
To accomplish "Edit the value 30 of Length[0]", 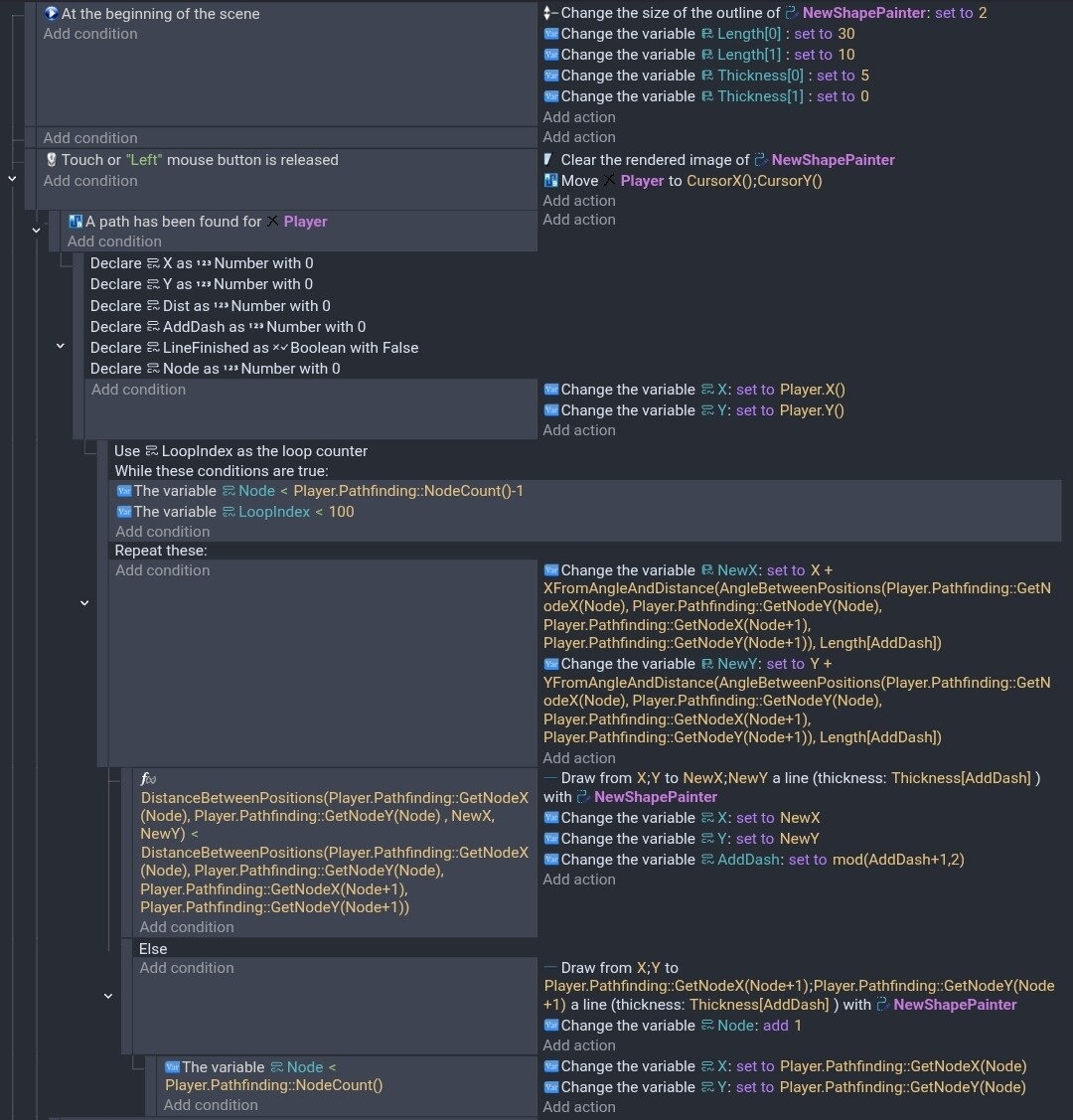I will (846, 34).
